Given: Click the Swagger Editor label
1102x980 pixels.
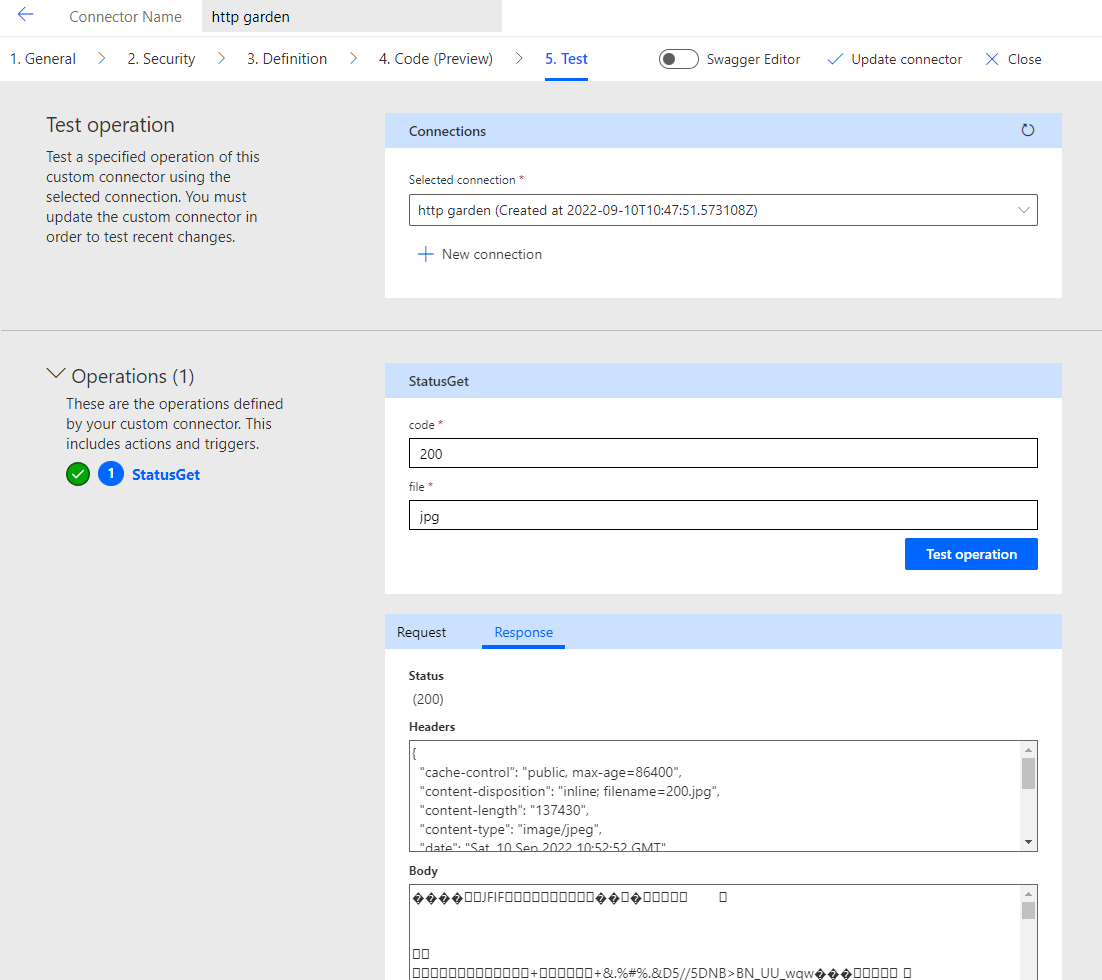Looking at the screenshot, I should [x=753, y=59].
